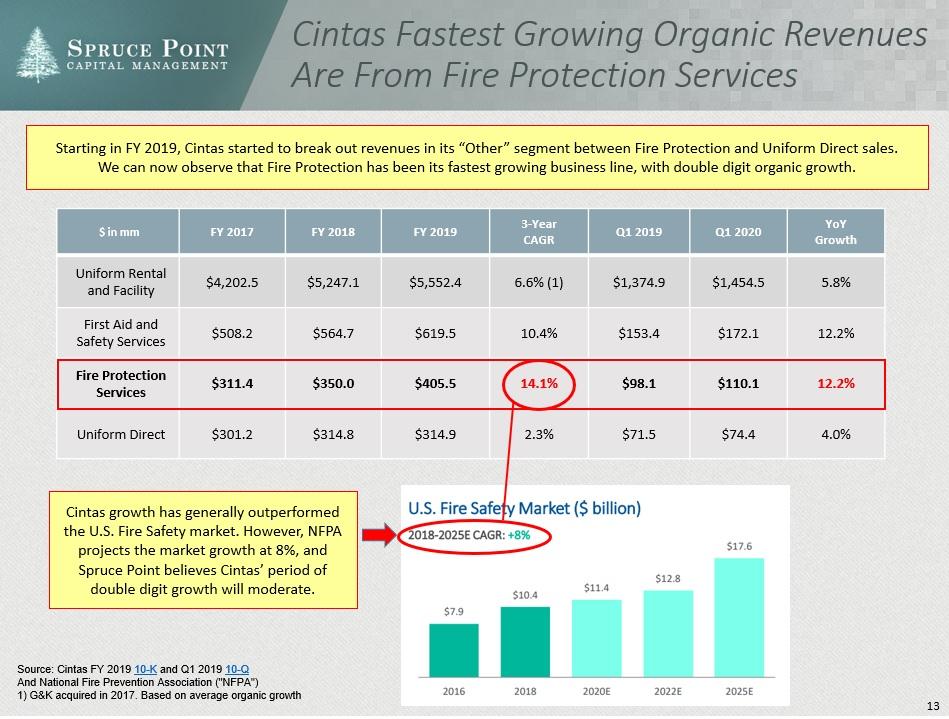Click the $564.7 cell
949x719 pixels.
[x=333, y=333]
